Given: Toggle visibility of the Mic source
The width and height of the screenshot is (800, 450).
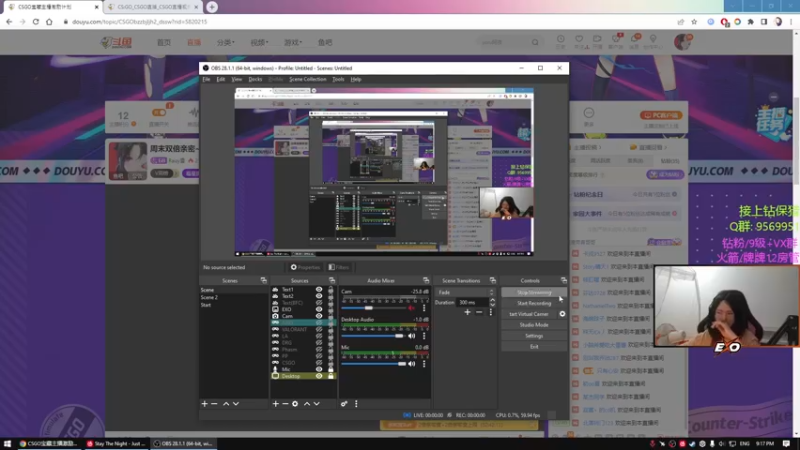Looking at the screenshot, I should pyautogui.click(x=319, y=369).
